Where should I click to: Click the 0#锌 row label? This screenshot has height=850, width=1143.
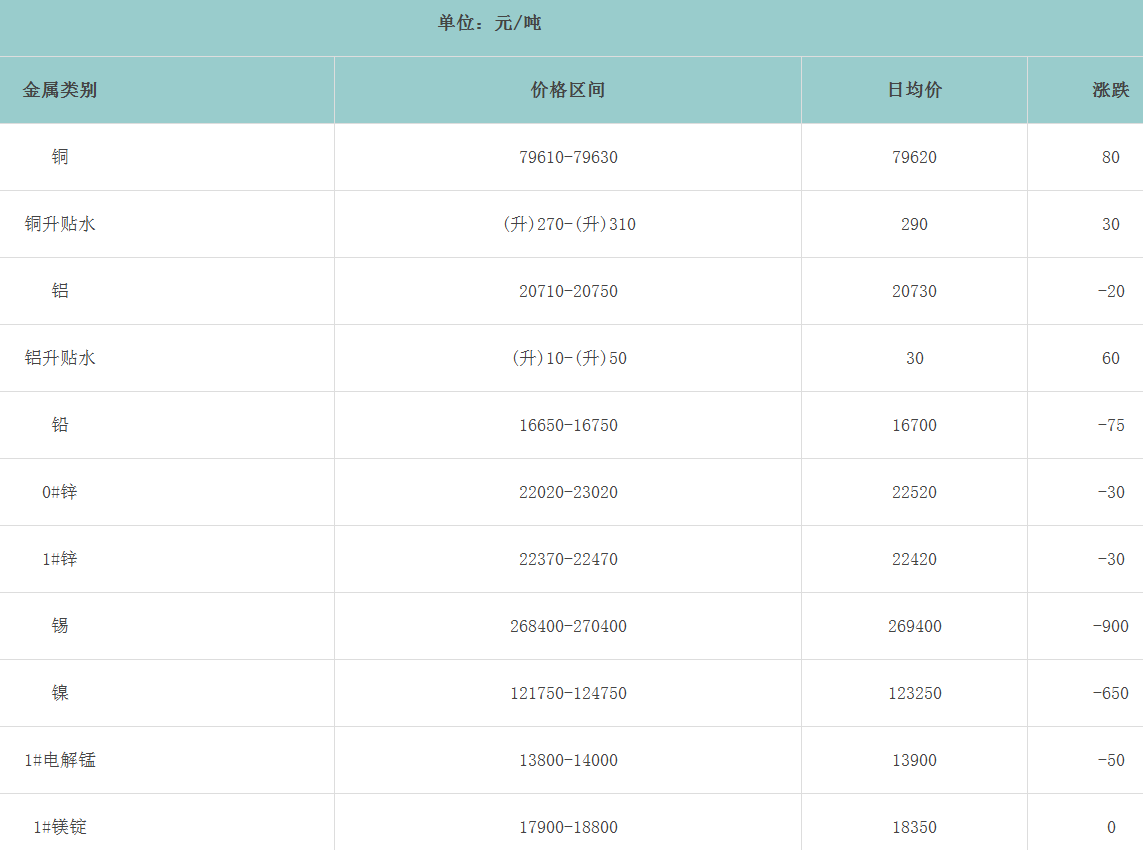(x=60, y=492)
